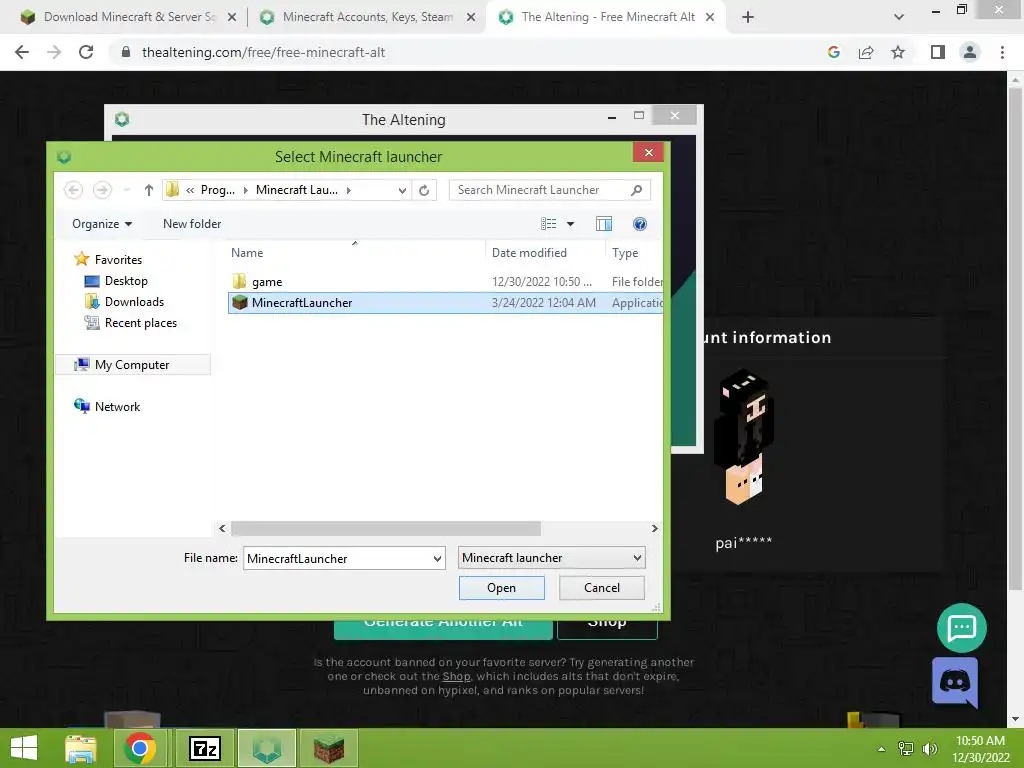Open the Chrome profile icon

tap(970, 52)
